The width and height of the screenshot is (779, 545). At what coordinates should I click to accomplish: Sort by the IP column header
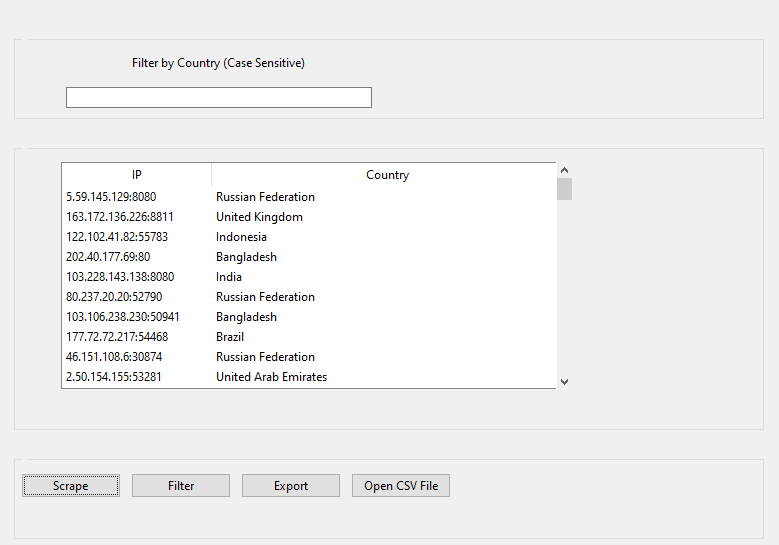coord(137,175)
